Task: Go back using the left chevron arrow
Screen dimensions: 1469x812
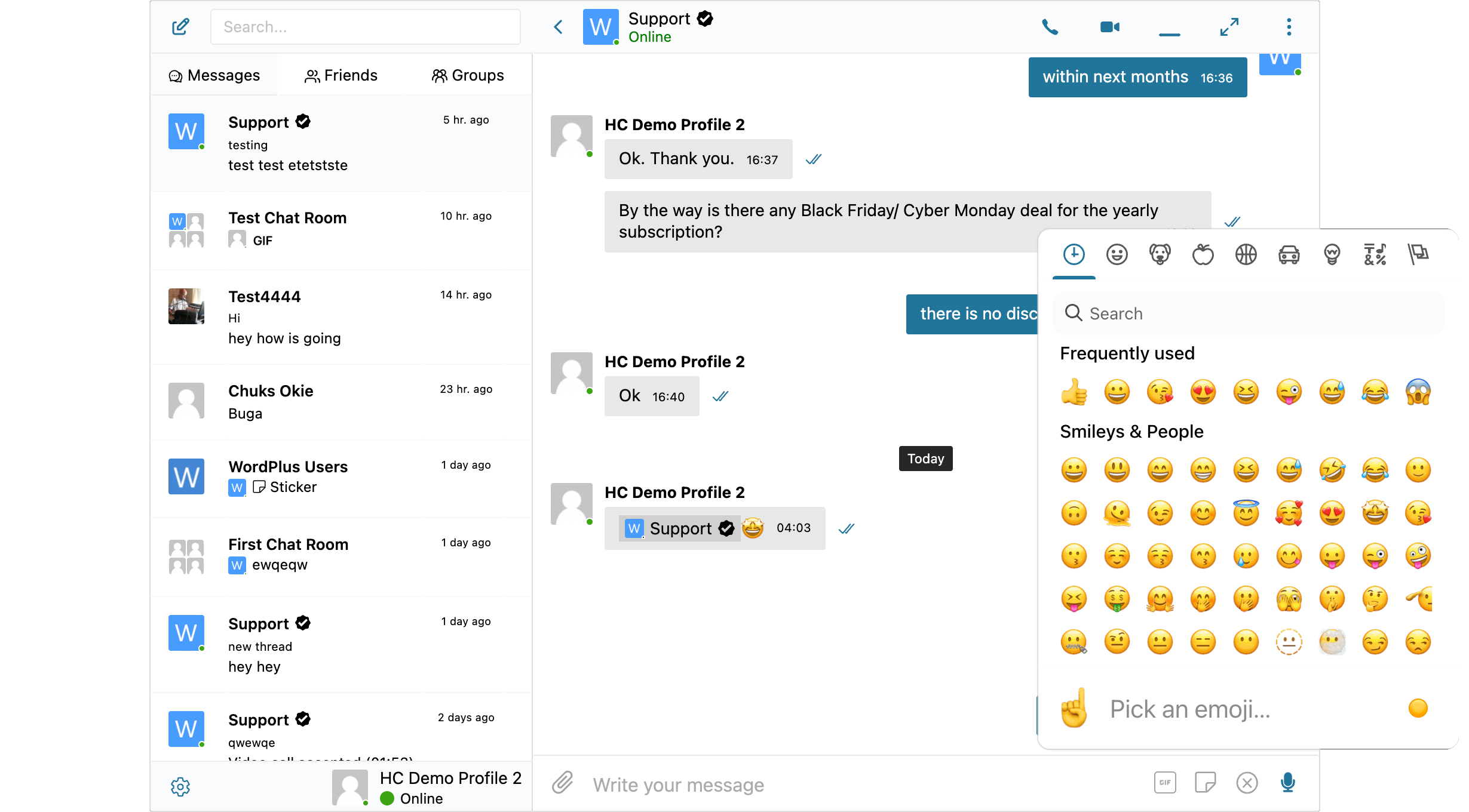Action: coord(558,26)
